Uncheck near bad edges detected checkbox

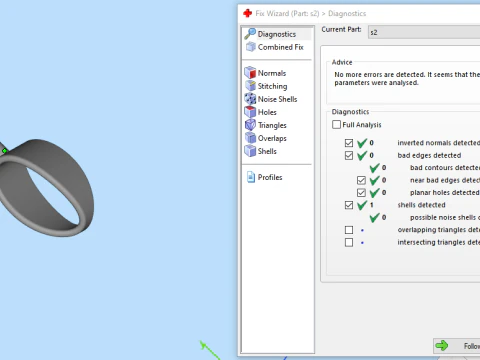point(361,180)
